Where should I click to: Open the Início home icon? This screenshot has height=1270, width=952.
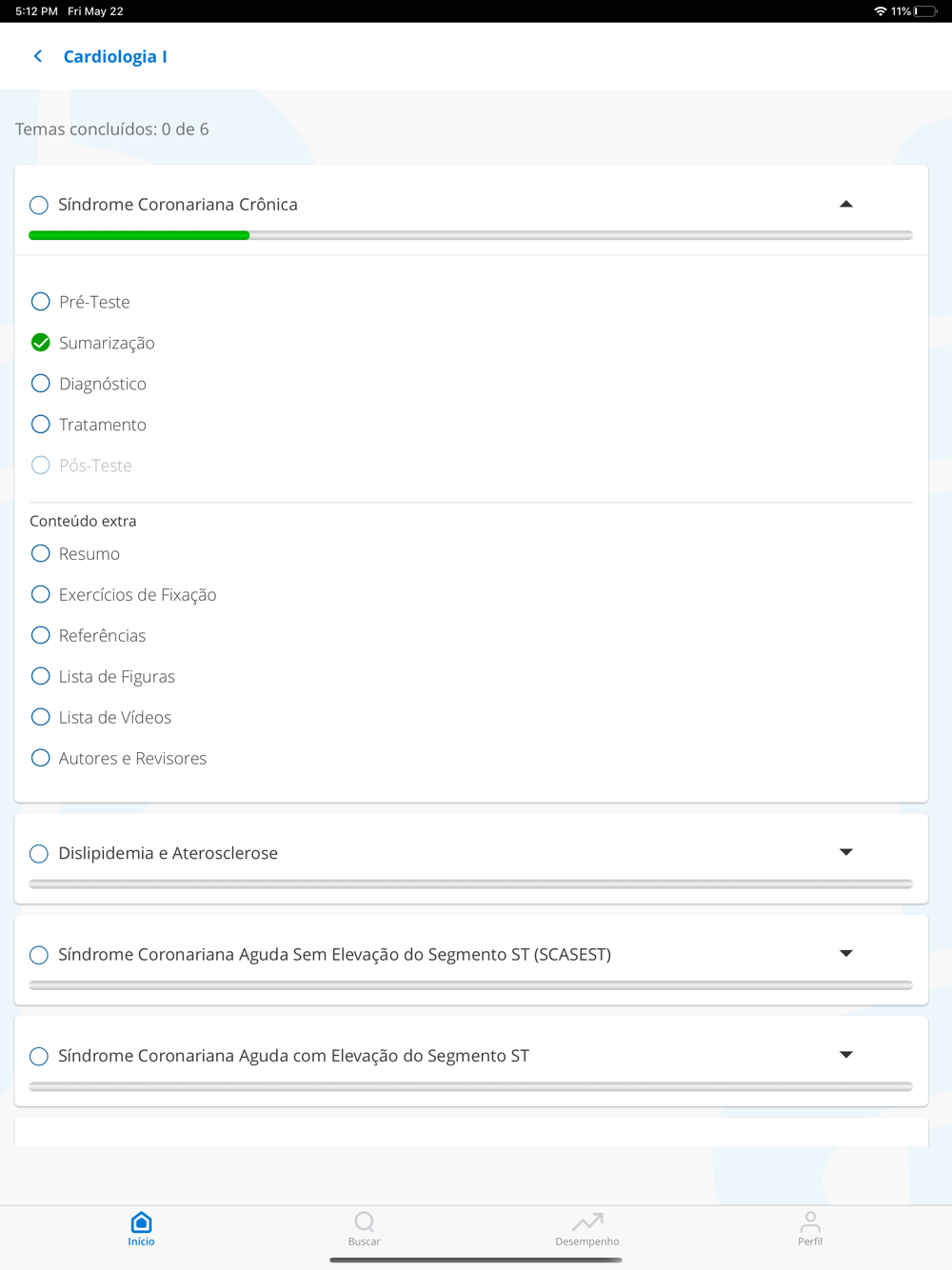pyautogui.click(x=141, y=1221)
